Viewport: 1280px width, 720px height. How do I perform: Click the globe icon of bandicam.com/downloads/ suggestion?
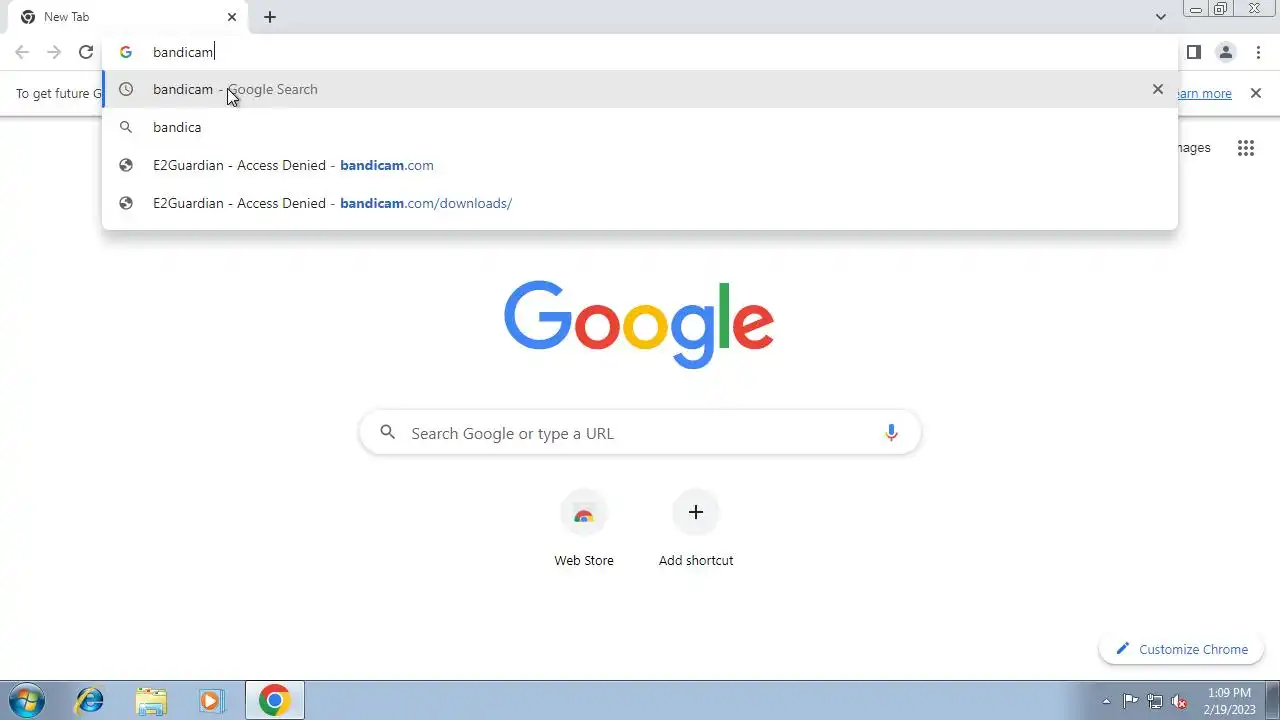[126, 203]
